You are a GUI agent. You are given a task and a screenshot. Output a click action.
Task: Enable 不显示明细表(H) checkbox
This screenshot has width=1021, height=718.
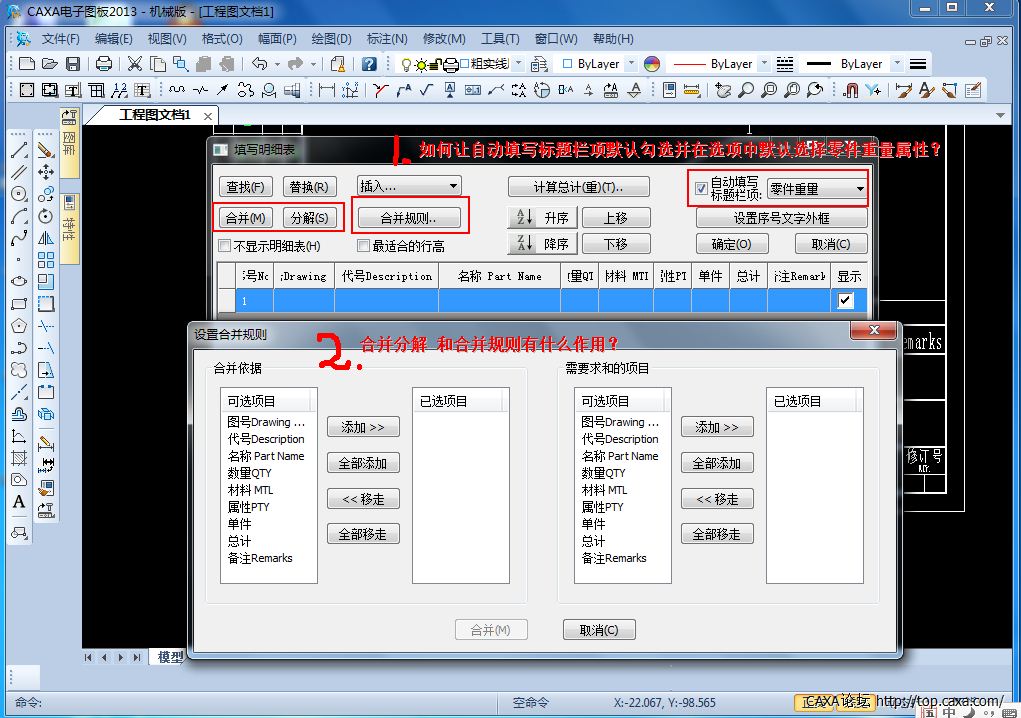click(225, 245)
